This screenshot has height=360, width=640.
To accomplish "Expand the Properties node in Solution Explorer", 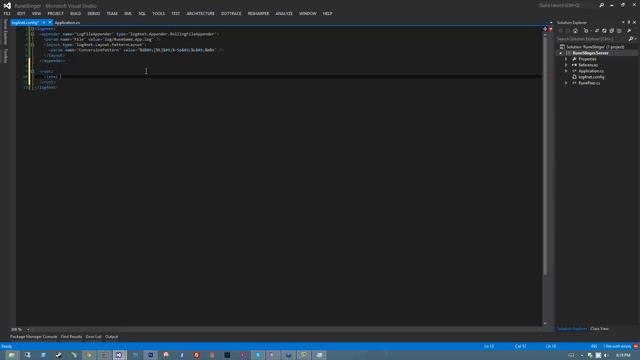I will (x=566, y=59).
